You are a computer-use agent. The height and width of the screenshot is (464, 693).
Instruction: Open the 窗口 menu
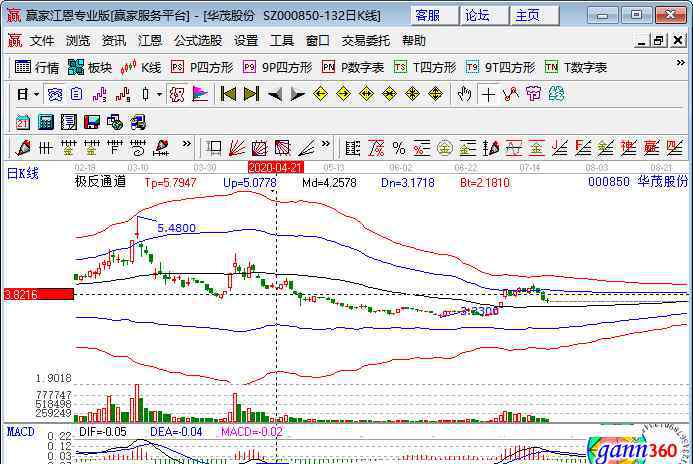[x=317, y=41]
